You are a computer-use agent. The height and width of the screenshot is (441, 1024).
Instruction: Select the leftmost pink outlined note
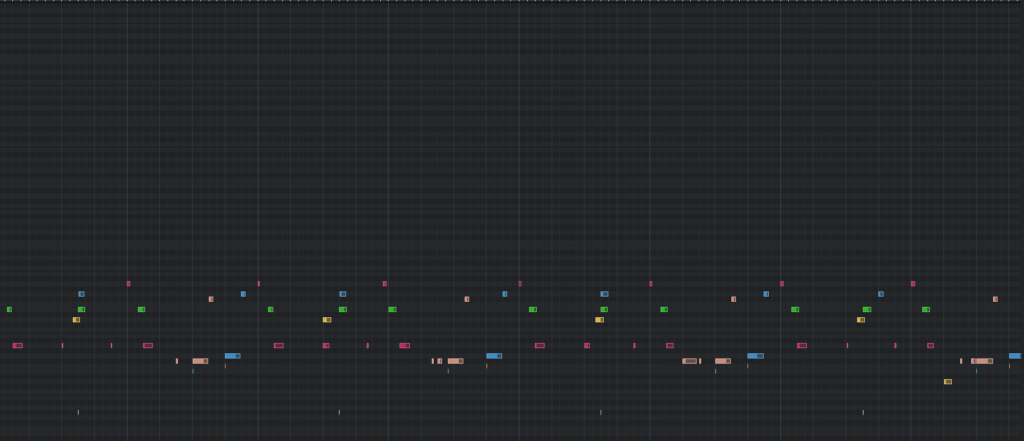pos(18,345)
